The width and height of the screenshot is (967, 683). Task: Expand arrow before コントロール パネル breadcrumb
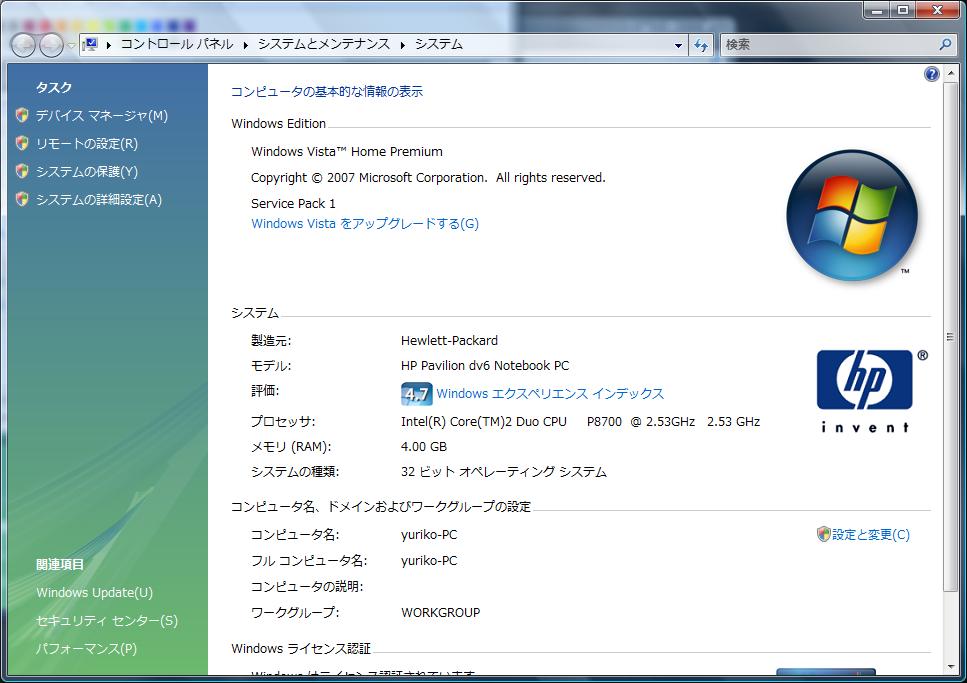(x=109, y=45)
